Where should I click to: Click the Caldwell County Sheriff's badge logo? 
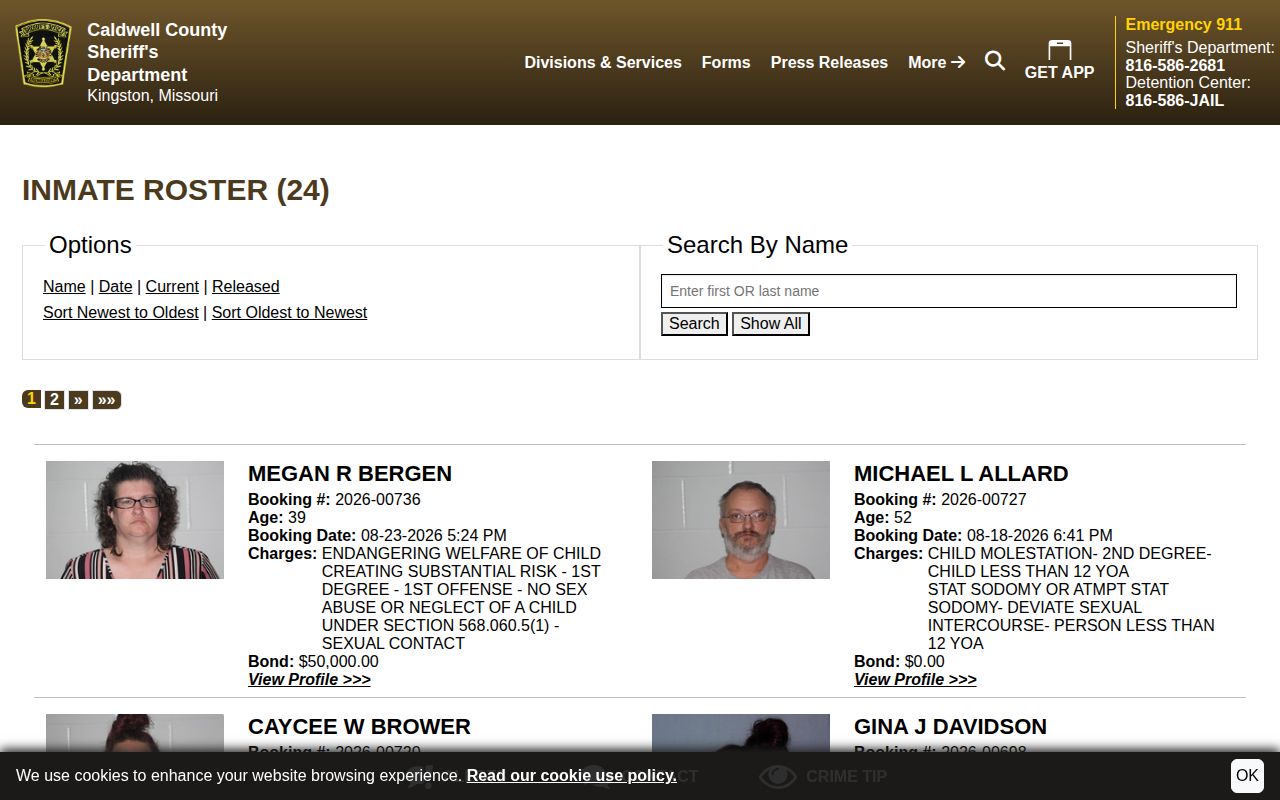[43, 53]
